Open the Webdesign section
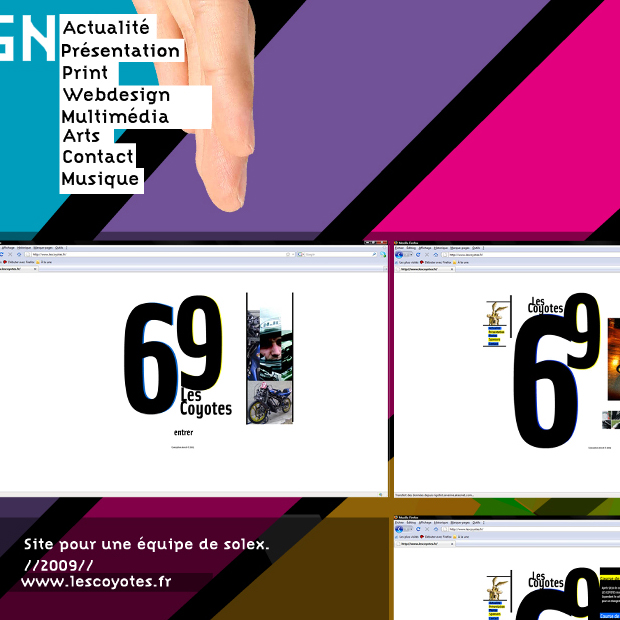620x620 pixels. tap(117, 95)
